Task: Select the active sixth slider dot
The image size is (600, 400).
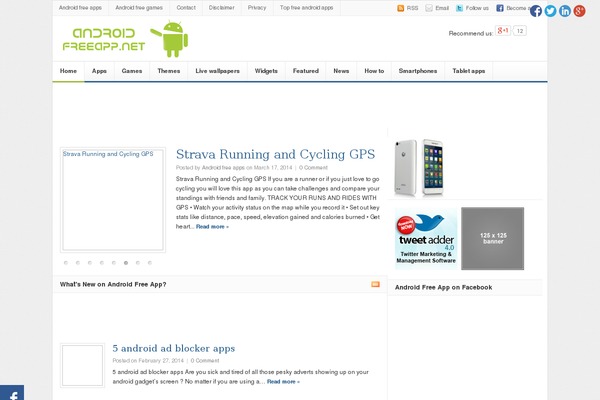Action: click(126, 263)
